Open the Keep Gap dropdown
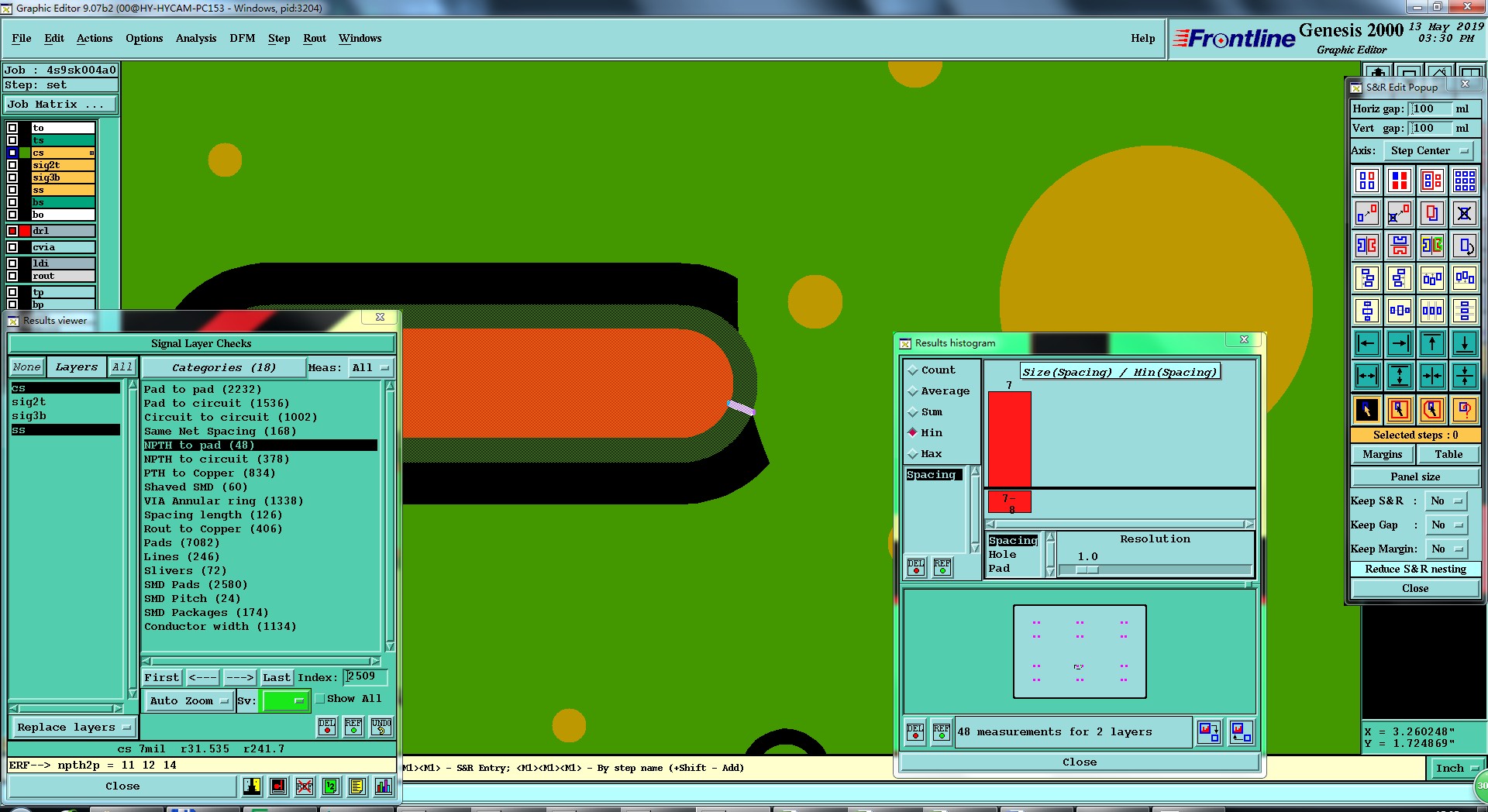1488x812 pixels. click(x=1446, y=525)
